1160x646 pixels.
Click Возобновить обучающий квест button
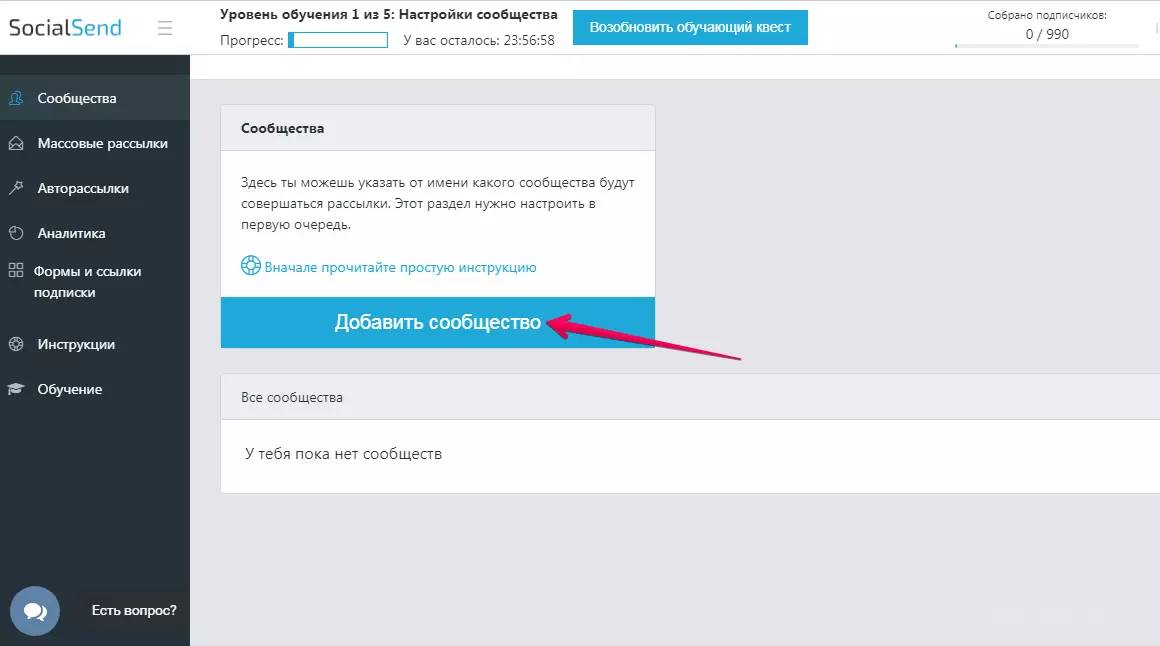click(x=690, y=27)
